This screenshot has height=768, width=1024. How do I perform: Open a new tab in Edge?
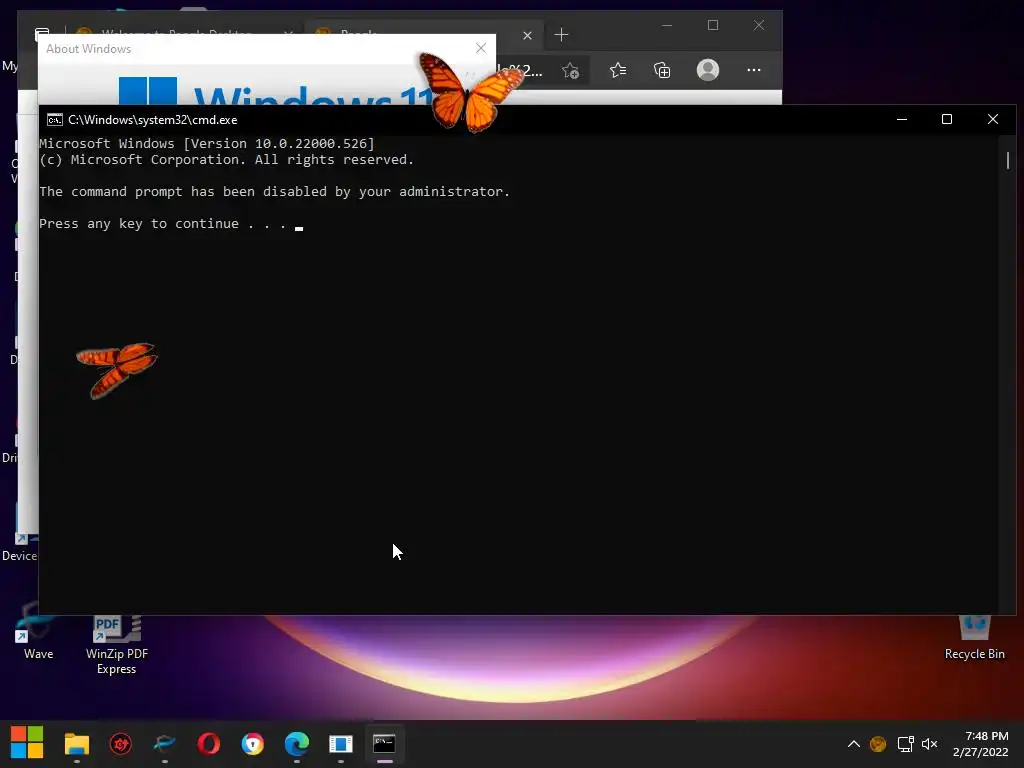click(x=561, y=35)
